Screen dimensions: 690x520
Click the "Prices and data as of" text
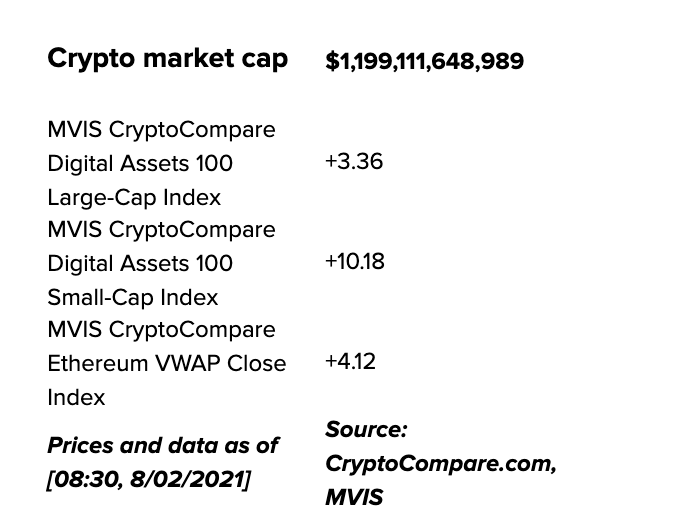coord(163,445)
